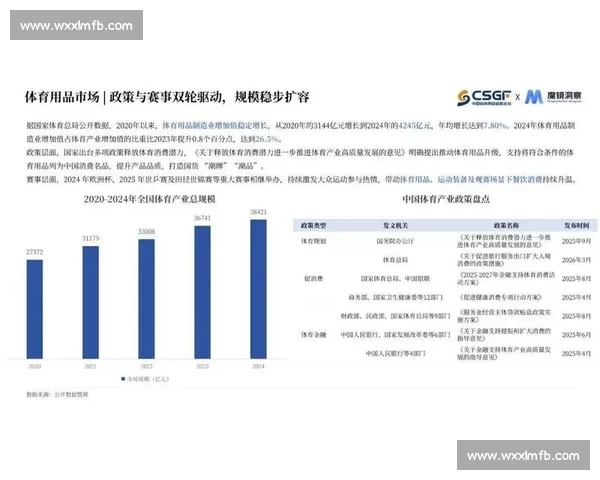Click the 财政部、民政部 issuer cell
The image size is (600, 480).
click(395, 316)
